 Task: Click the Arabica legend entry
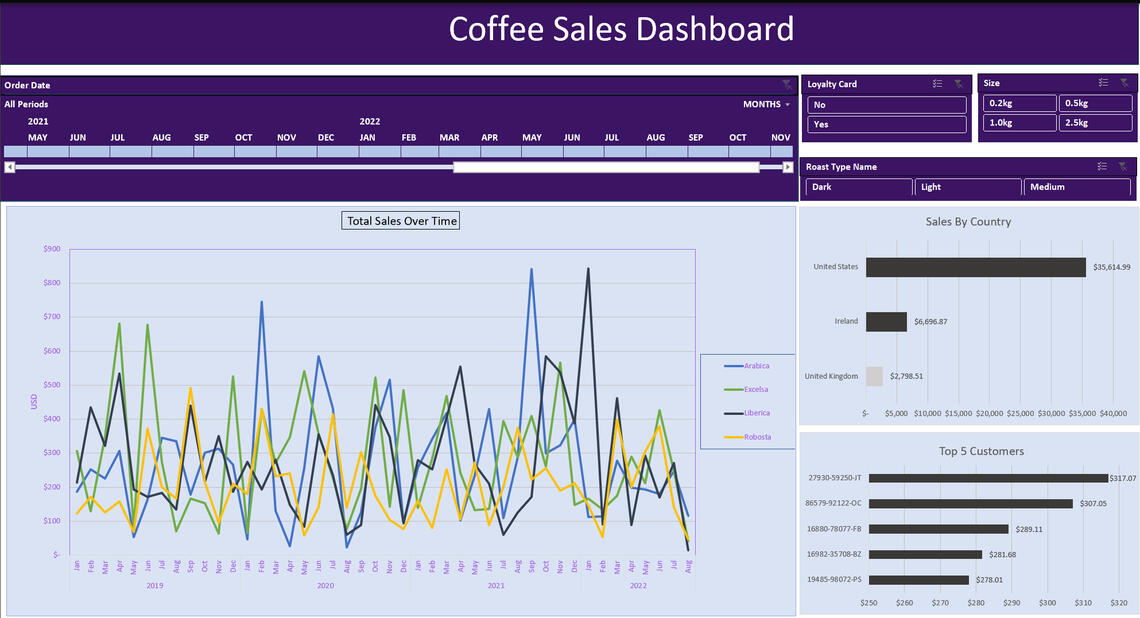coord(757,367)
